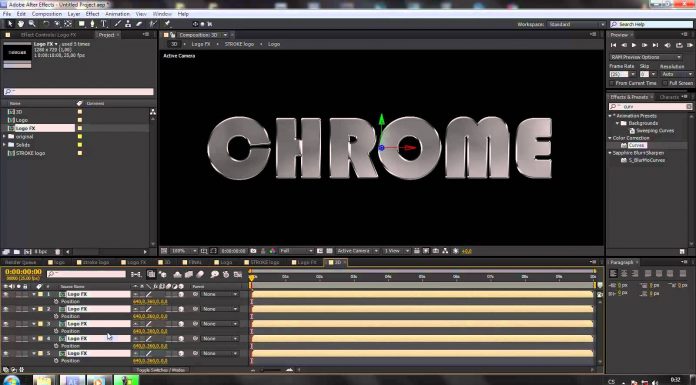
Task: Toggle the 3D layer switch on layer 1
Action: (x=181, y=294)
